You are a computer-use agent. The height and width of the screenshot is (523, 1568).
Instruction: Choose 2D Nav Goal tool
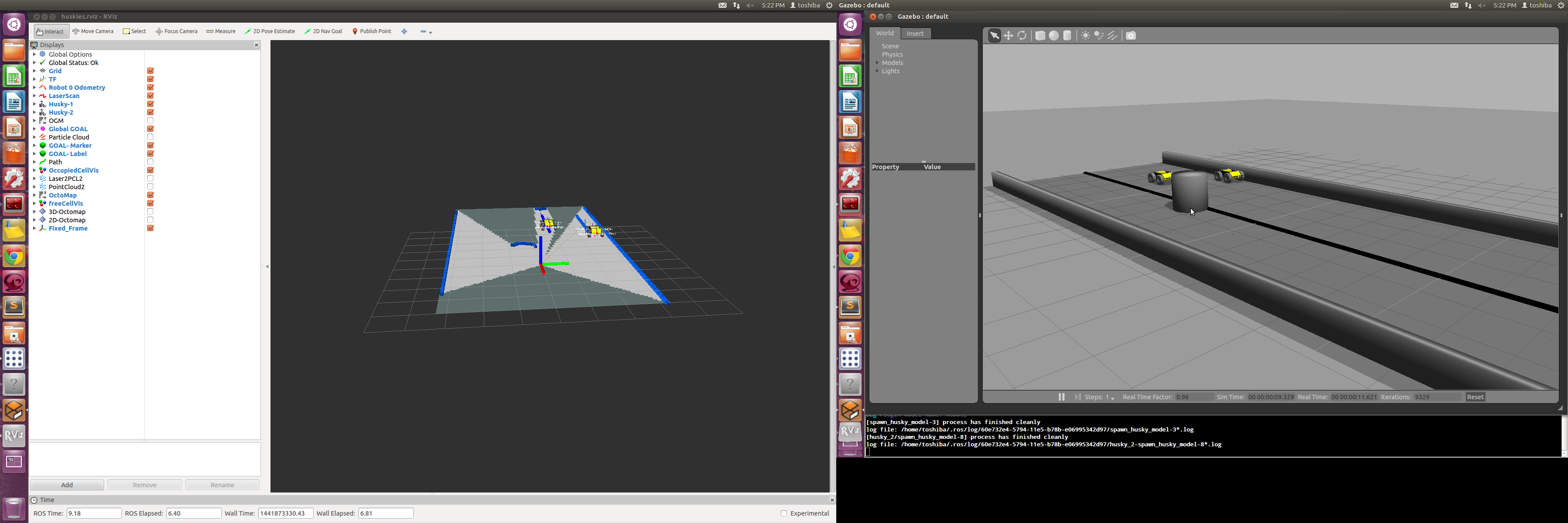(323, 31)
